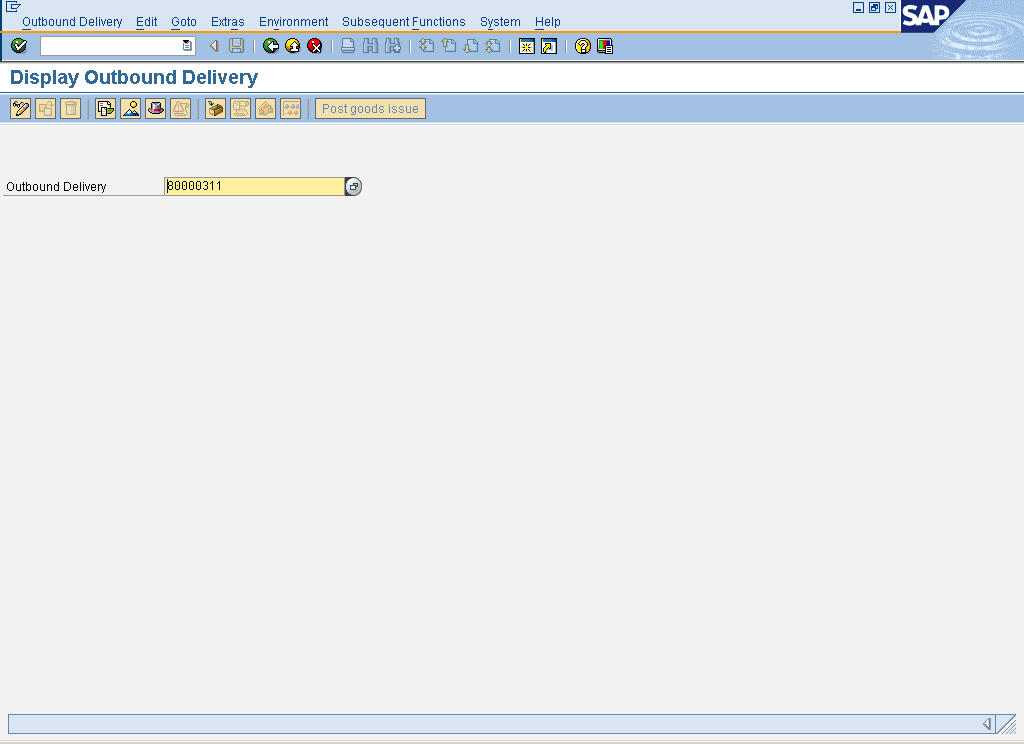Click the greyed Serial Numbers icon
Image resolution: width=1024 pixels, height=744 pixels.
click(x=291, y=108)
